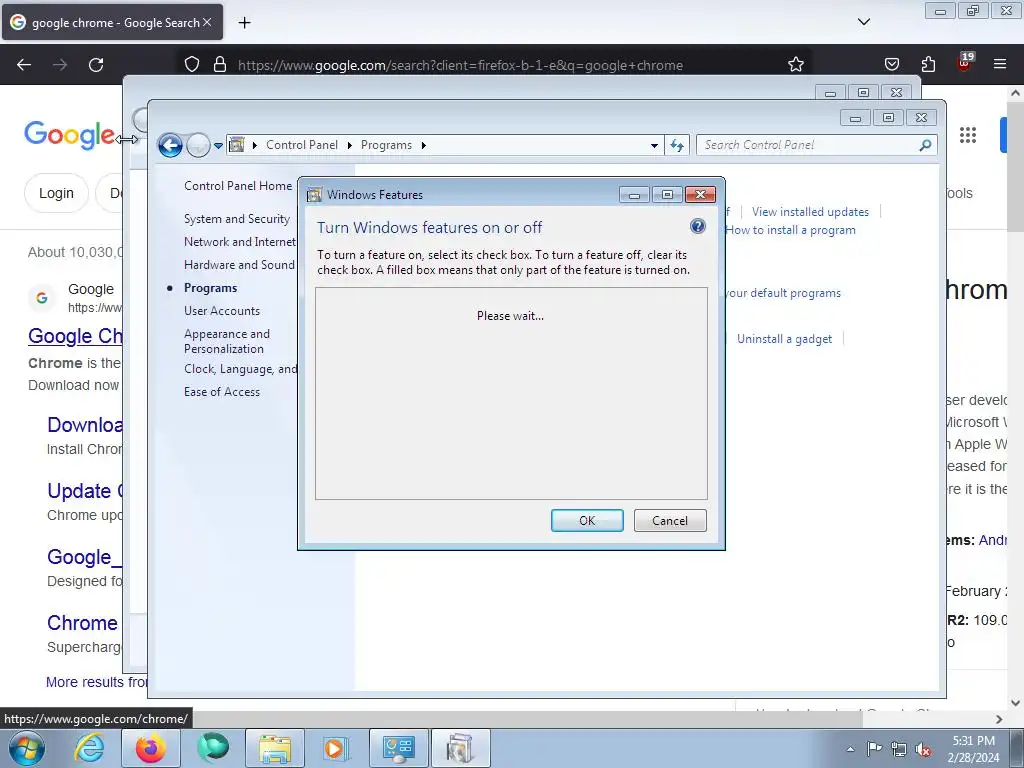Click How to install a program link
Viewport: 1024px width, 768px height.
point(790,230)
